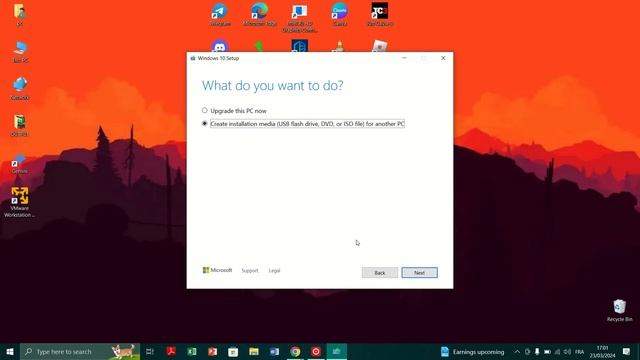Click the Back button in Setup
Viewport: 640px width, 360px height.
click(380, 273)
